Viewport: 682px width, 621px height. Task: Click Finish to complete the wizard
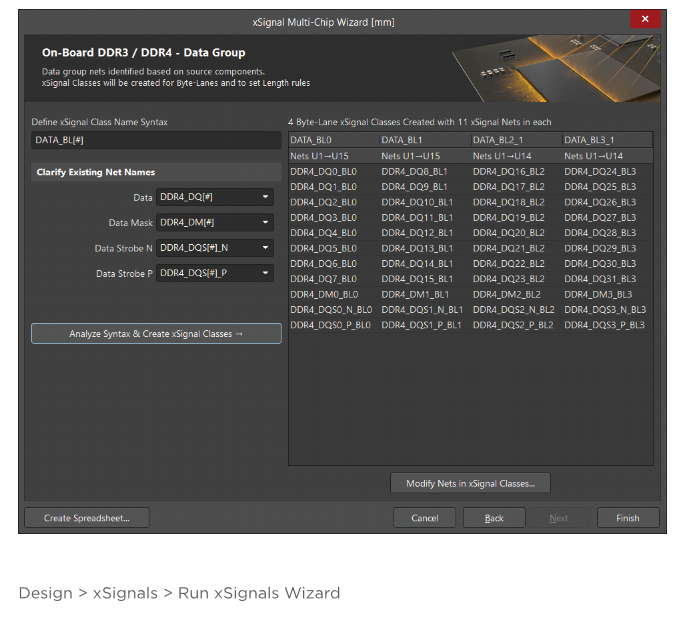[627, 518]
